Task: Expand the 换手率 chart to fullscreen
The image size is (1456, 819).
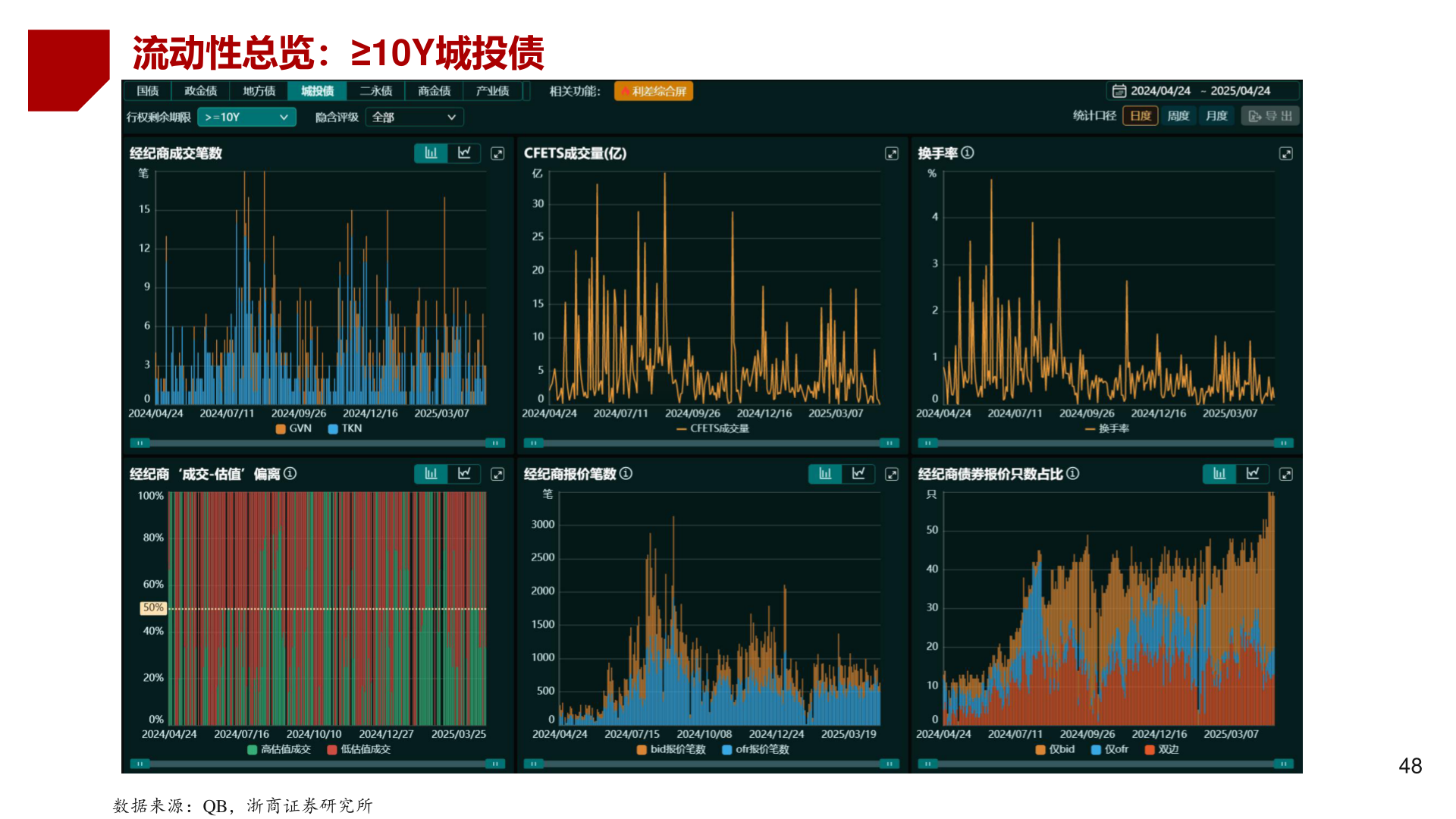Action: [x=1286, y=154]
